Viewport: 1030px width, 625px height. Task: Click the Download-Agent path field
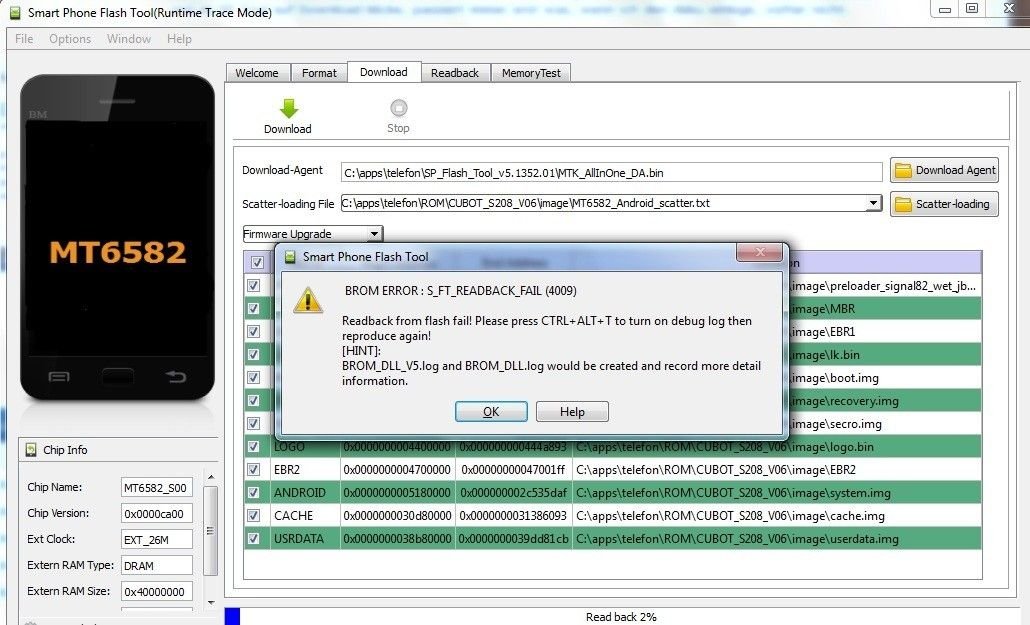612,173
